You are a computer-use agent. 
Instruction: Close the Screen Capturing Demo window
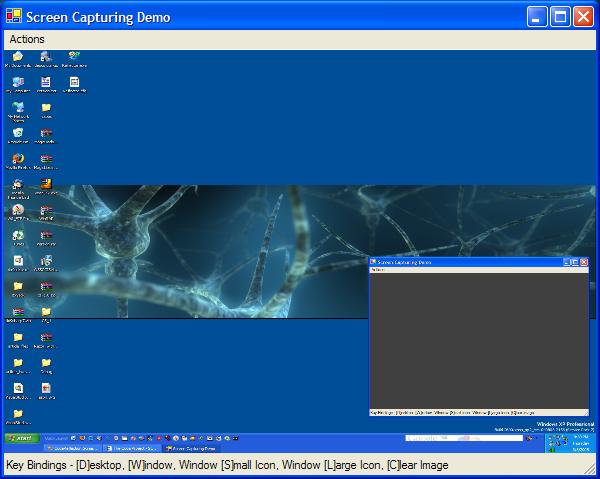[x=583, y=16]
